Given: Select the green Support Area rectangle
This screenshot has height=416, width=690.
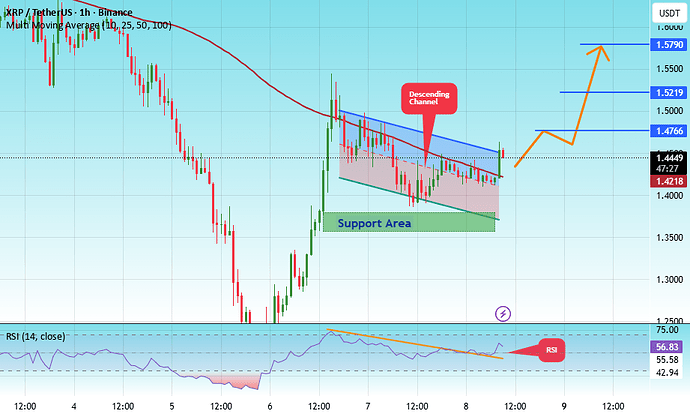Looking at the screenshot, I should coord(409,222).
